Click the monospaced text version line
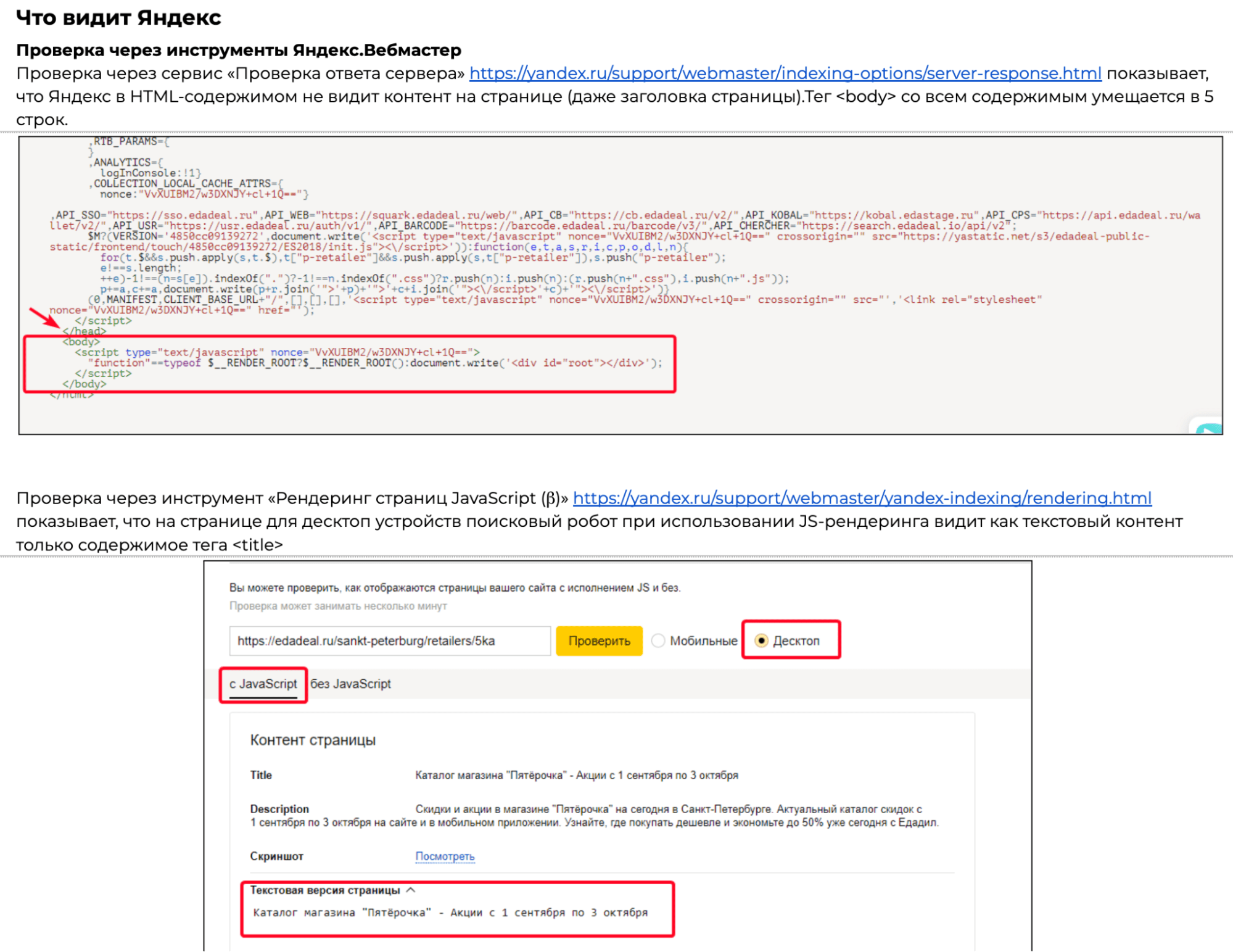This screenshot has height=952, width=1233. pos(450,913)
